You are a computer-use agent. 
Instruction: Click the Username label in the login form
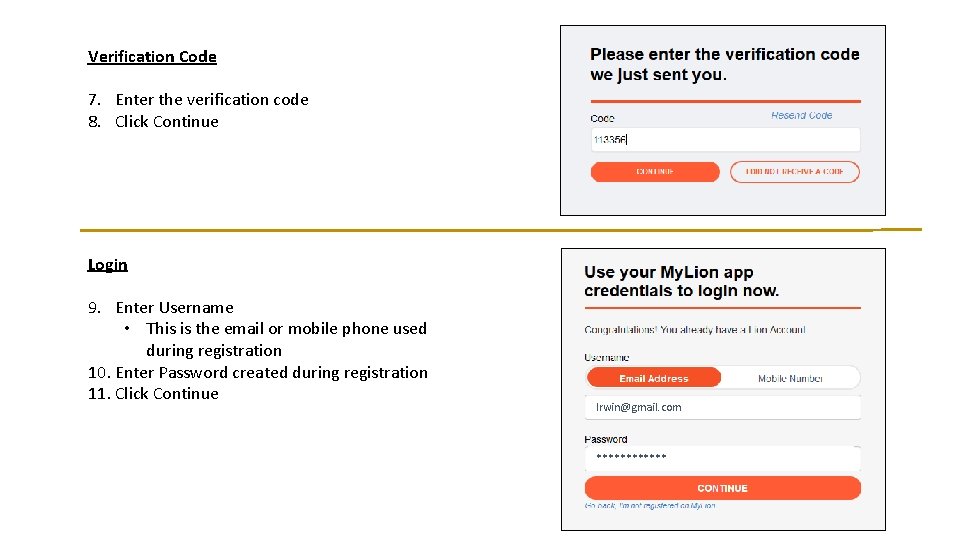coord(606,358)
